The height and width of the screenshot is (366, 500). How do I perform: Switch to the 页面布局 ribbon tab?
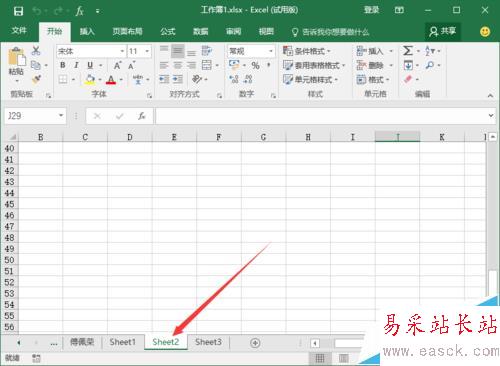pyautogui.click(x=127, y=31)
